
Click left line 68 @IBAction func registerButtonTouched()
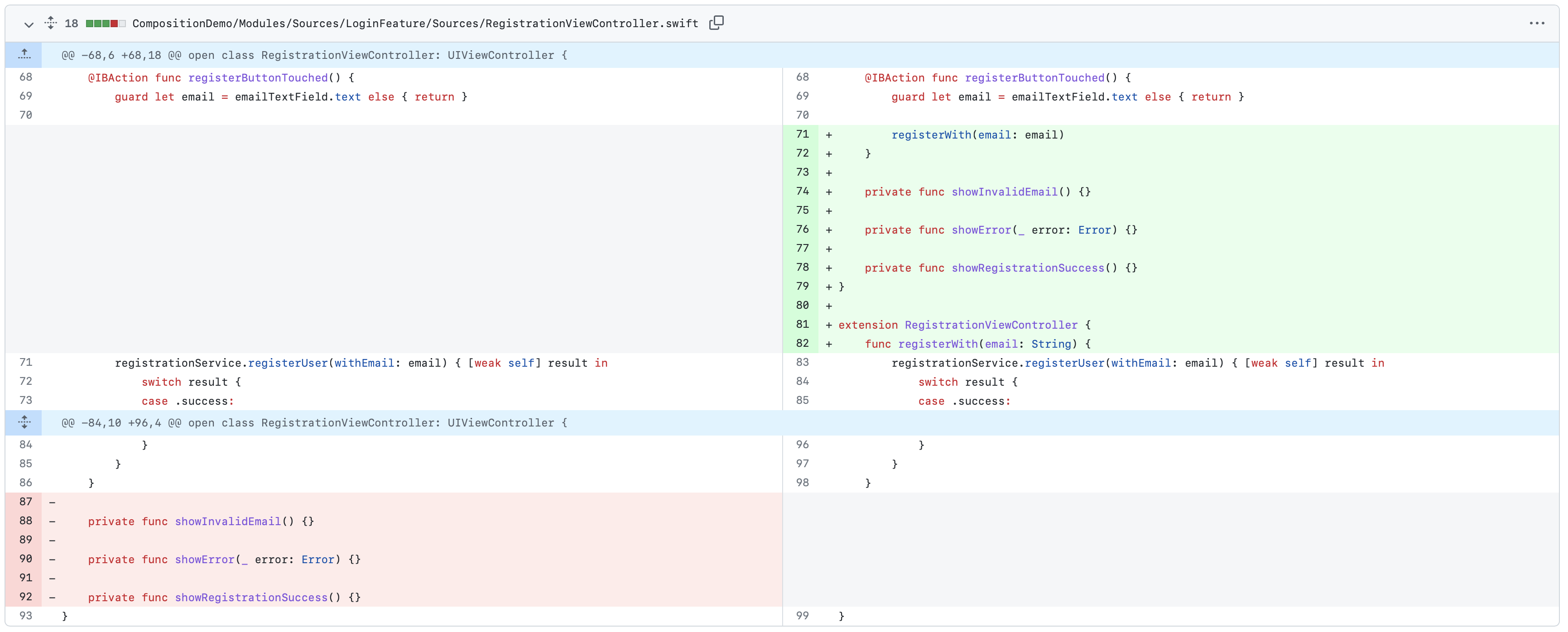(221, 78)
